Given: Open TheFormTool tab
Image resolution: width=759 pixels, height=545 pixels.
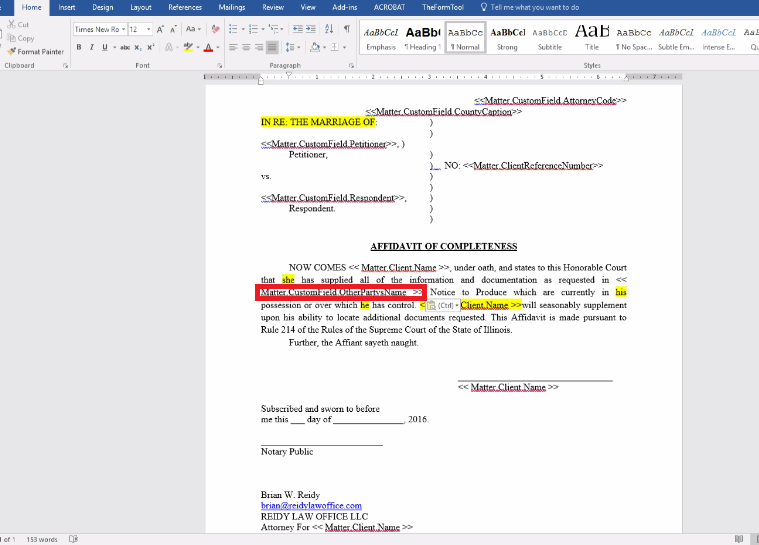Looking at the screenshot, I should (x=442, y=7).
